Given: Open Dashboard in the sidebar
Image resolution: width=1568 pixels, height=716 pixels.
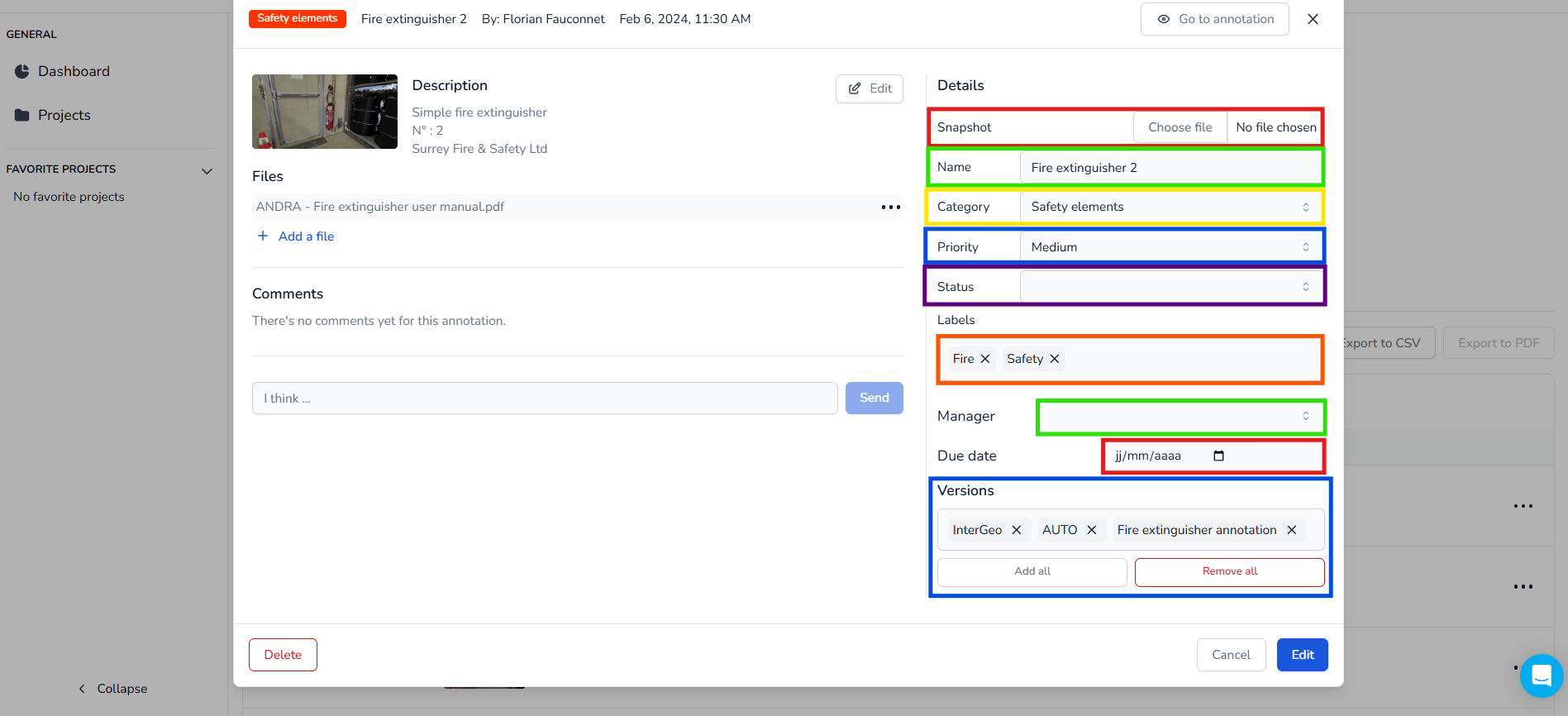Looking at the screenshot, I should coord(74,72).
